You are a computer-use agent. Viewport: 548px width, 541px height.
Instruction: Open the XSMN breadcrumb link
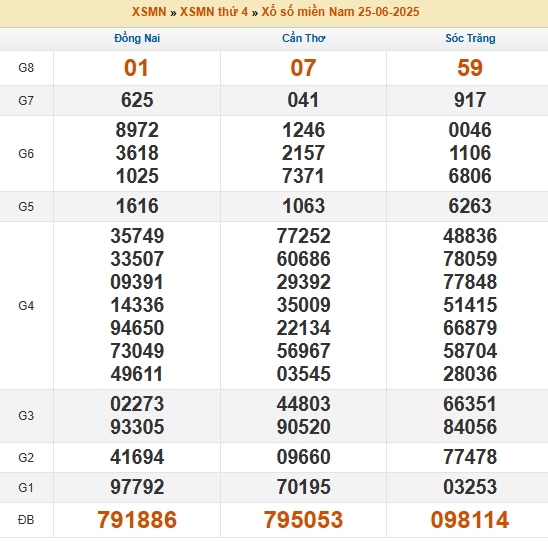(x=149, y=12)
